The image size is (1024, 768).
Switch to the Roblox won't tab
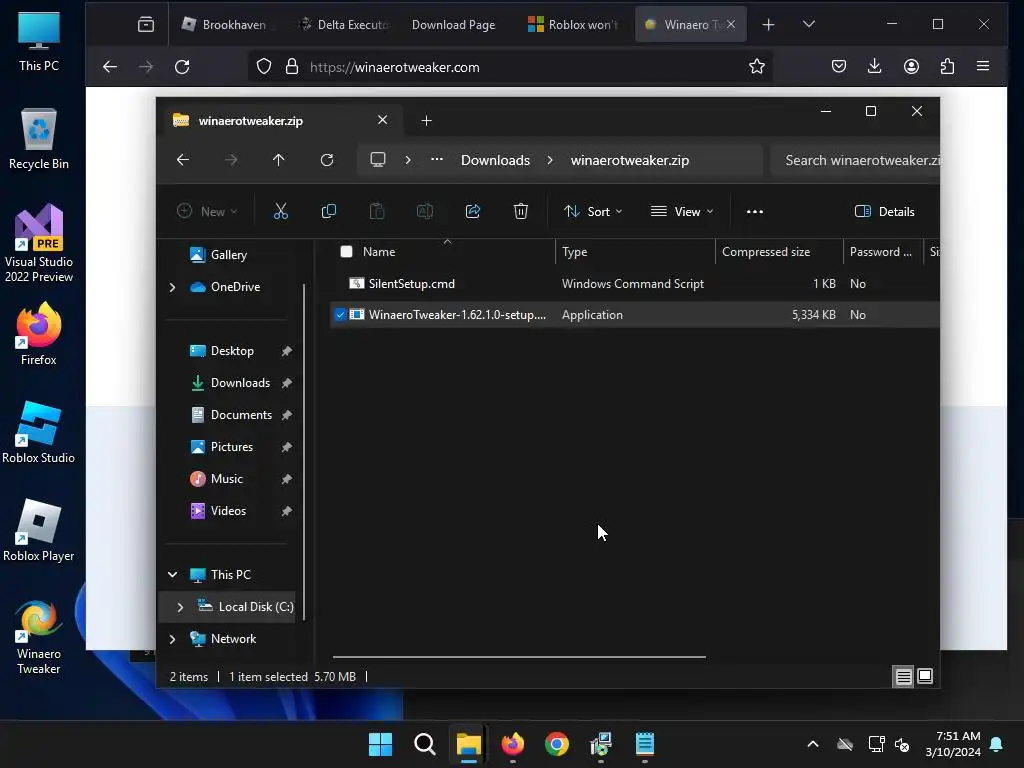click(x=573, y=25)
